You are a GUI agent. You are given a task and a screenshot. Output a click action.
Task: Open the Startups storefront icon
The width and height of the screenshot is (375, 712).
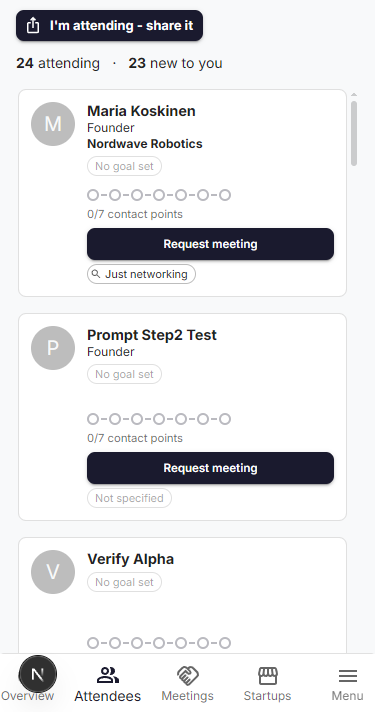[267, 676]
